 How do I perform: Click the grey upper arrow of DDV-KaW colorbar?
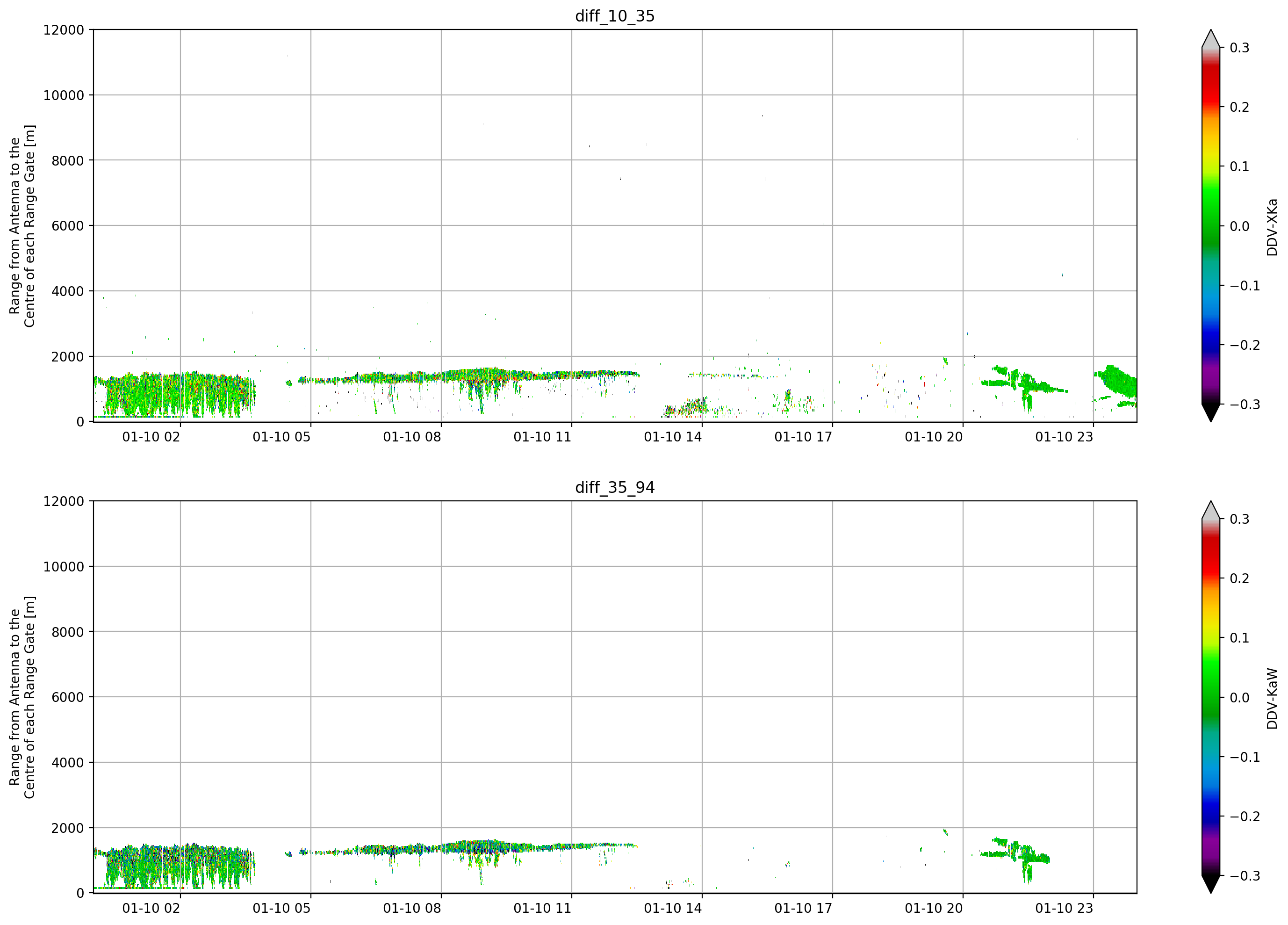(x=1210, y=511)
